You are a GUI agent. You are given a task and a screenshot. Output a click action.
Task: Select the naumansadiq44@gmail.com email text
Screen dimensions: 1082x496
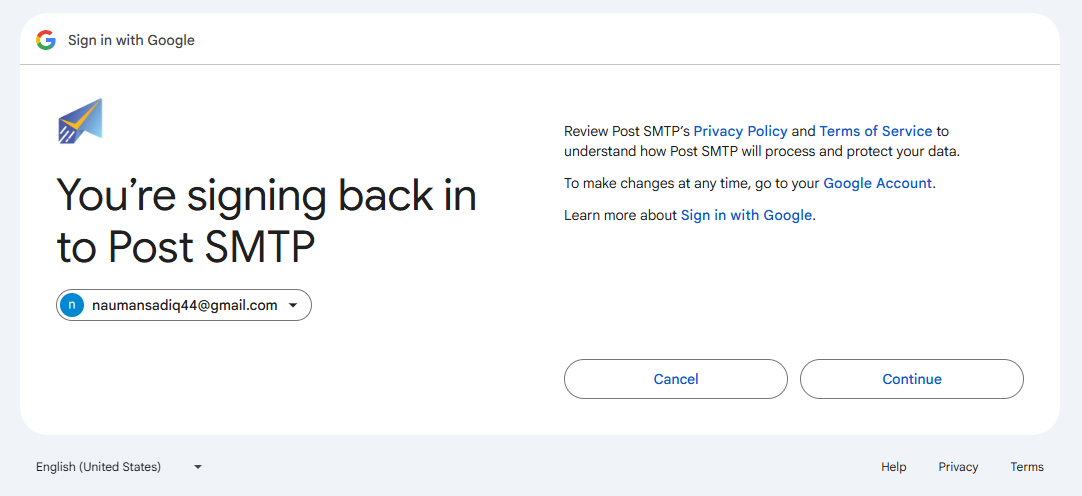(184, 306)
